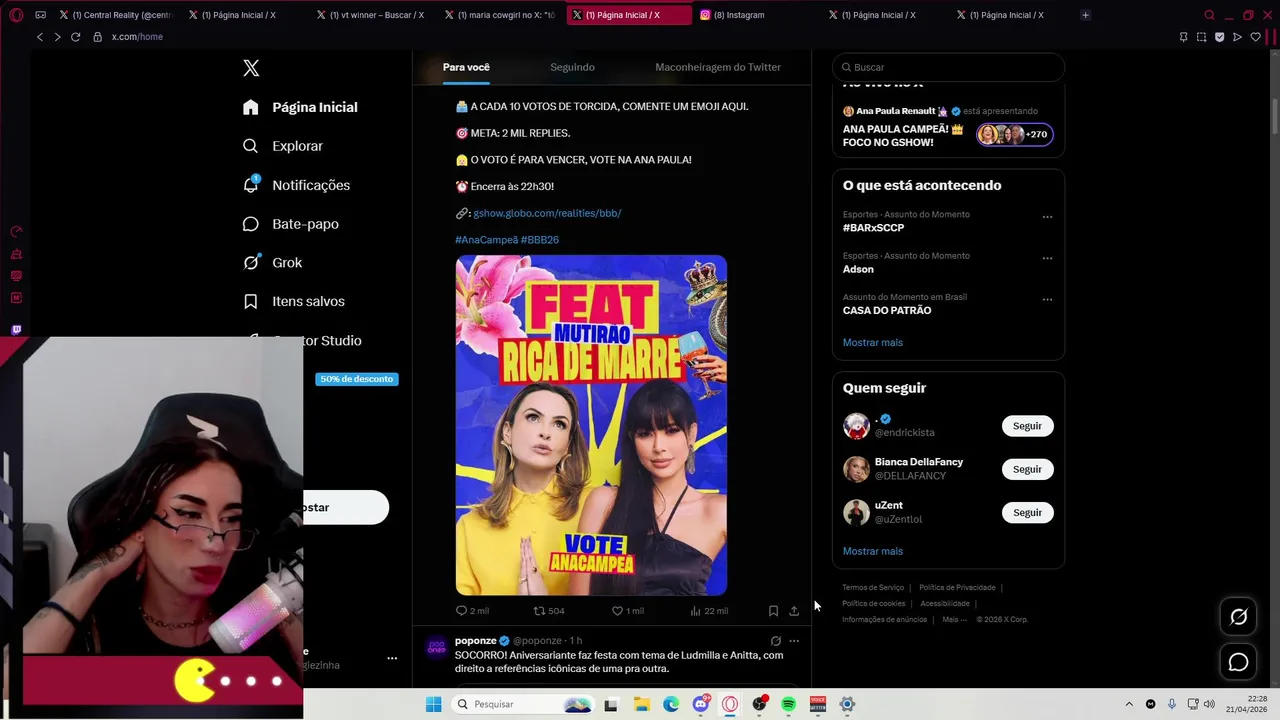Open the #AnaCampeã hashtag

click(x=486, y=240)
